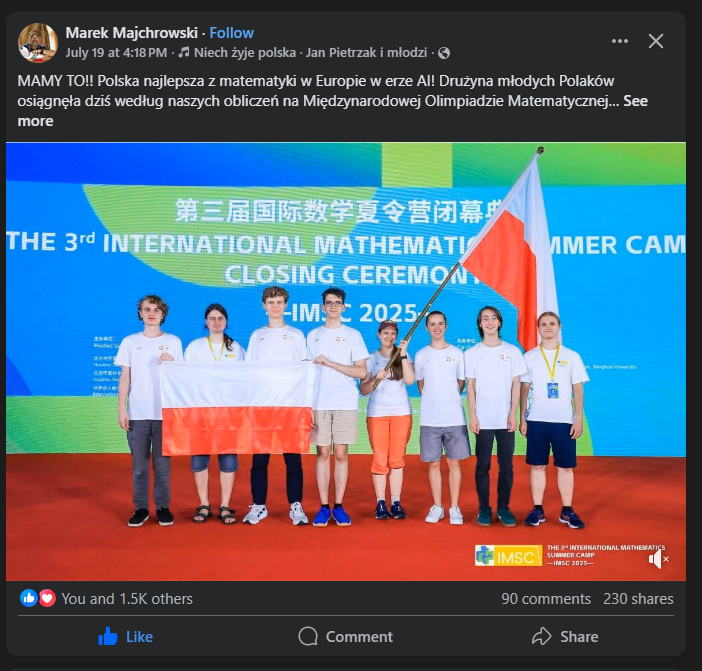Click the blue thumbs-up reaction icon

pos(29,598)
